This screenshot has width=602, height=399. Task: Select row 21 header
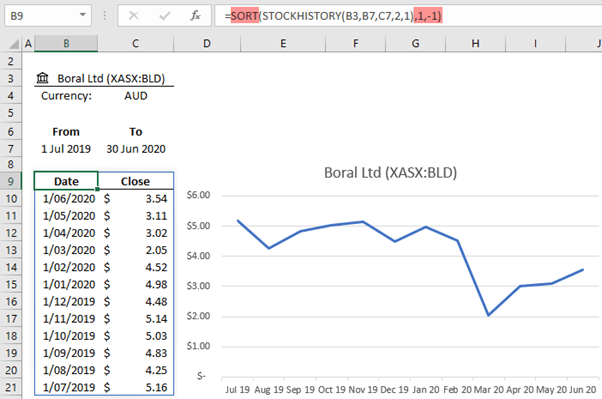pos(11,387)
